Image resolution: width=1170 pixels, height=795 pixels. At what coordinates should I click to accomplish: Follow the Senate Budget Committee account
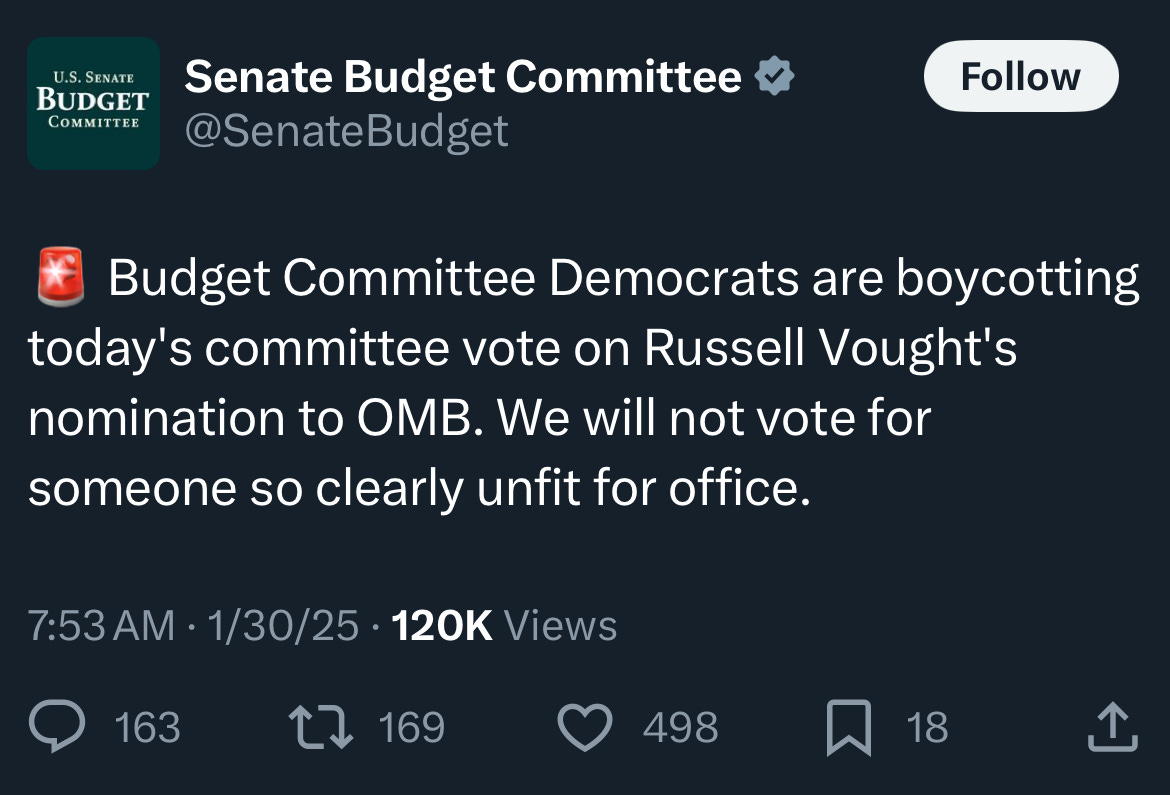pyautogui.click(x=1021, y=76)
